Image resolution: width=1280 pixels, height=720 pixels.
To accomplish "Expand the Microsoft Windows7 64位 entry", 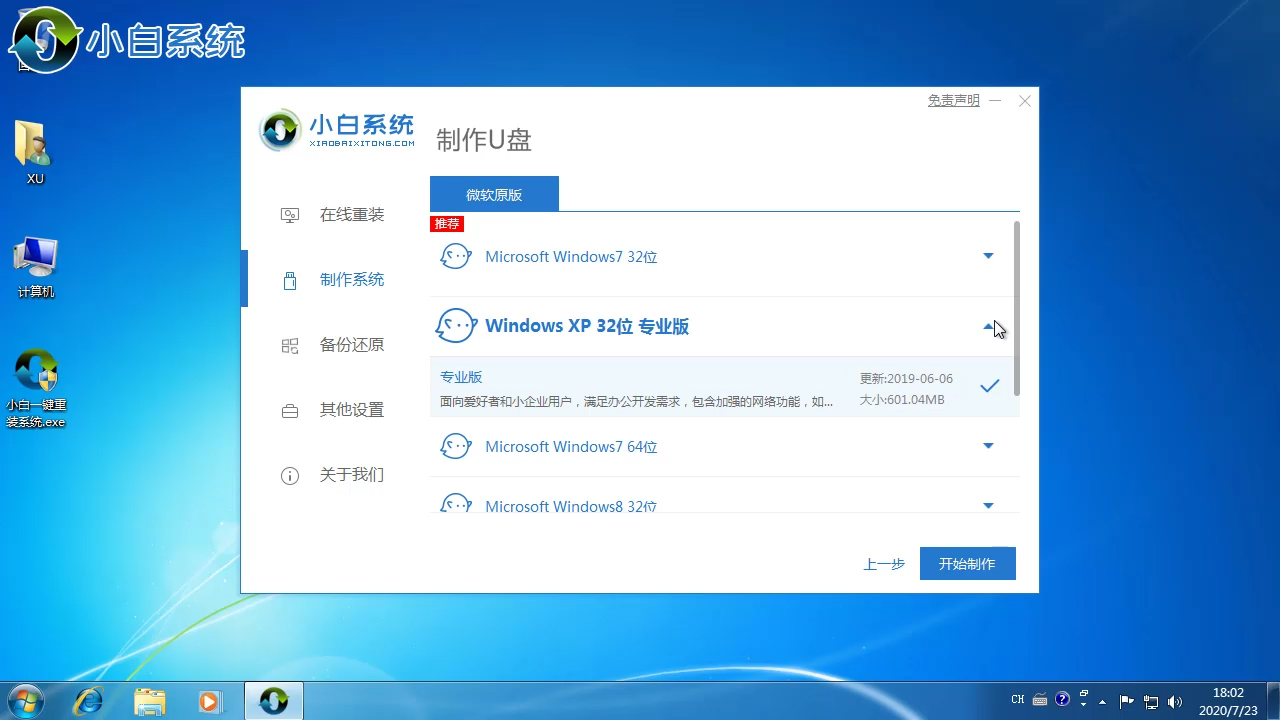I will (988, 447).
